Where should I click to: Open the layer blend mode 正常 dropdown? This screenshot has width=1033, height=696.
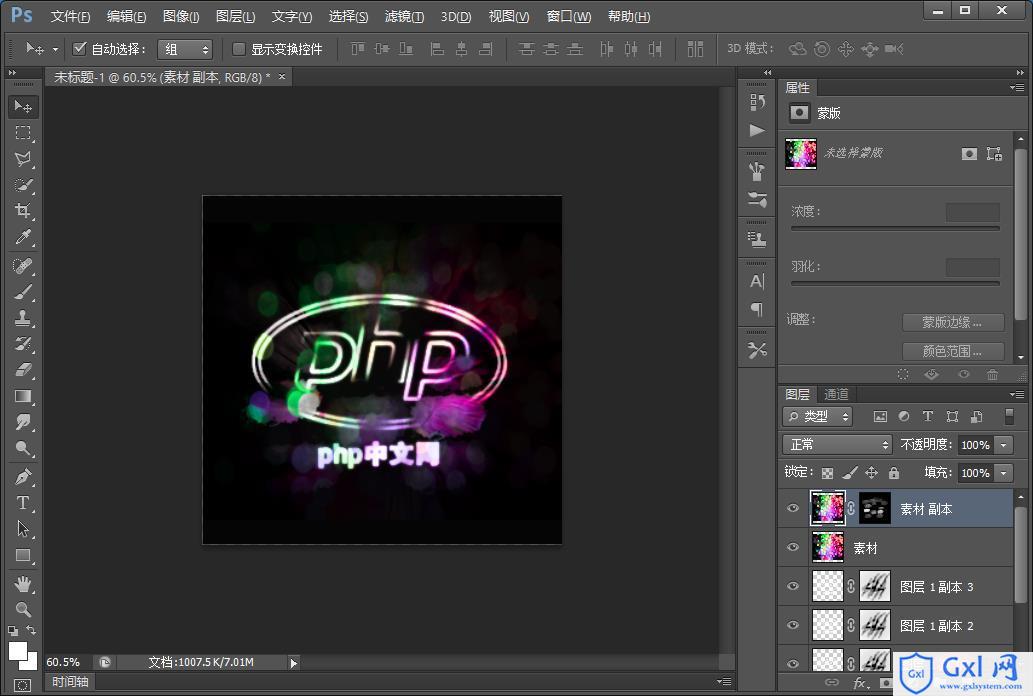(x=837, y=444)
